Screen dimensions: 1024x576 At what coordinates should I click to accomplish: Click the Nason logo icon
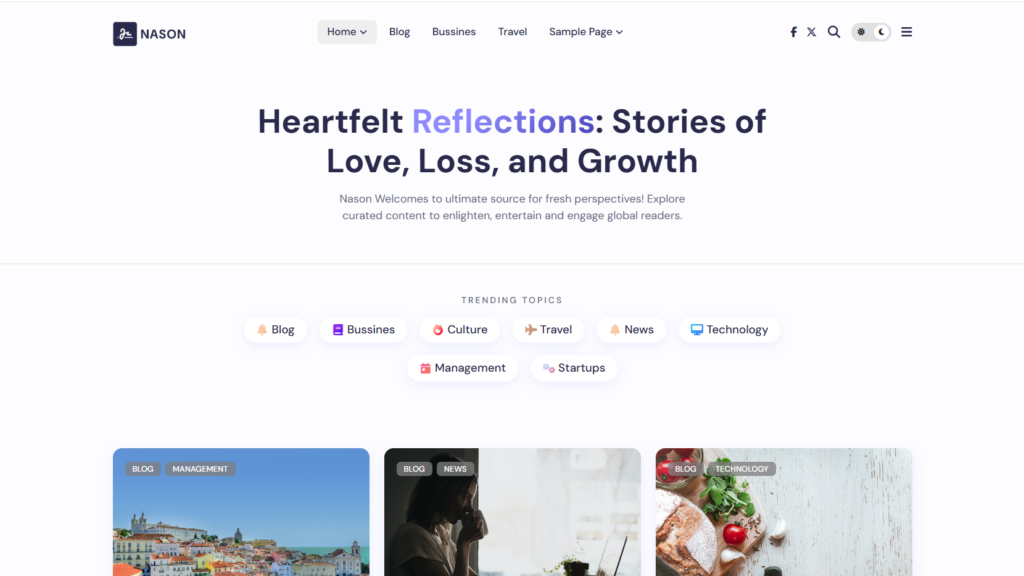click(125, 34)
